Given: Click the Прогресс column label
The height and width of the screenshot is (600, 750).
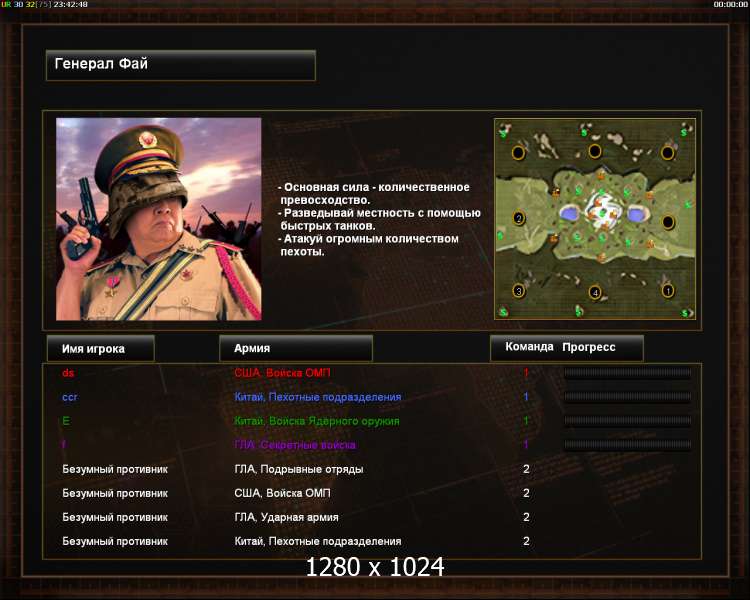Looking at the screenshot, I should tap(589, 347).
